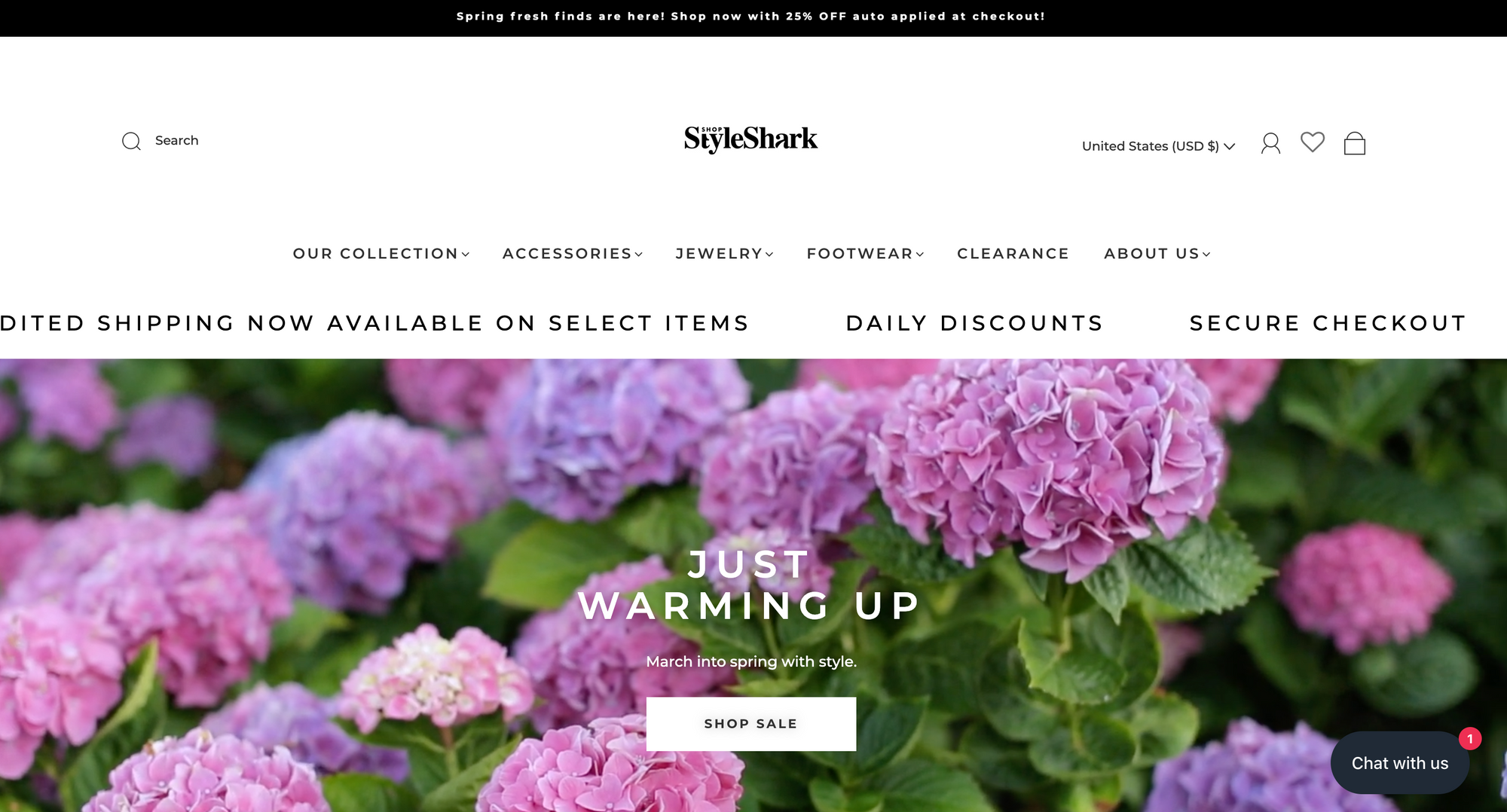Screen dimensions: 1507x812
Task: Click the Secure Checkout ticker text
Action: pyautogui.click(x=1328, y=323)
